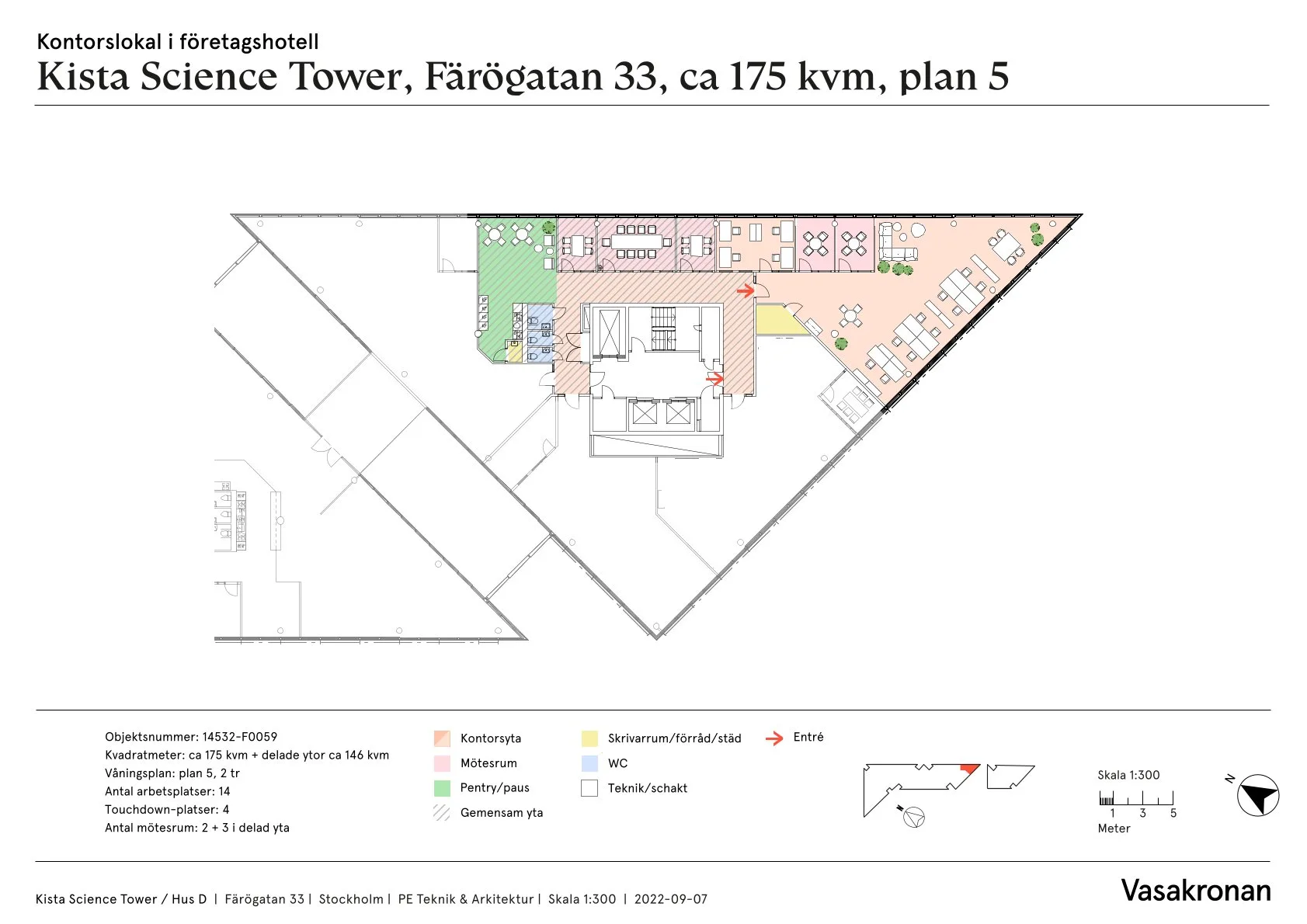The image size is (1307, 924).
Task: Click the white Teknik/schakt legend swatch
Action: (x=589, y=788)
